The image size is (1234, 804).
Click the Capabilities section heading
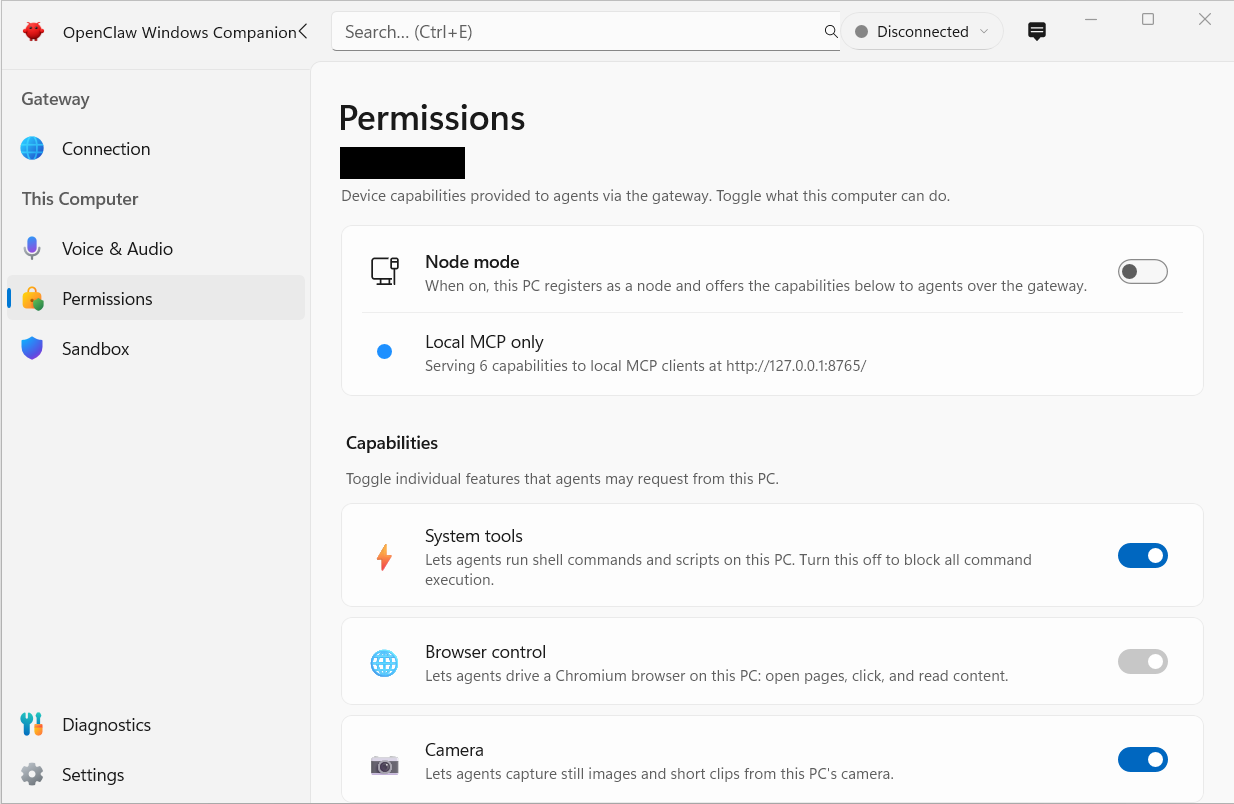pos(392,442)
